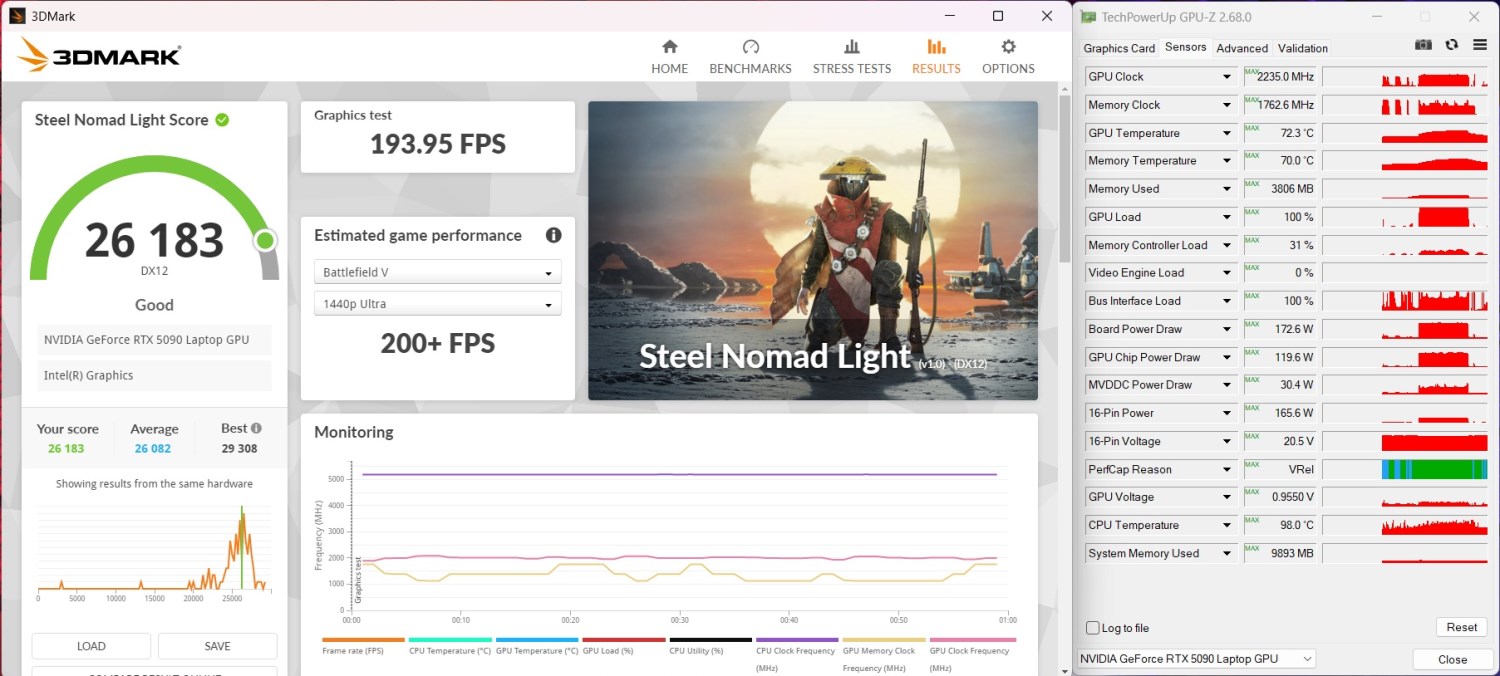Toggle GPU Clock Frequency legend series

point(972,654)
